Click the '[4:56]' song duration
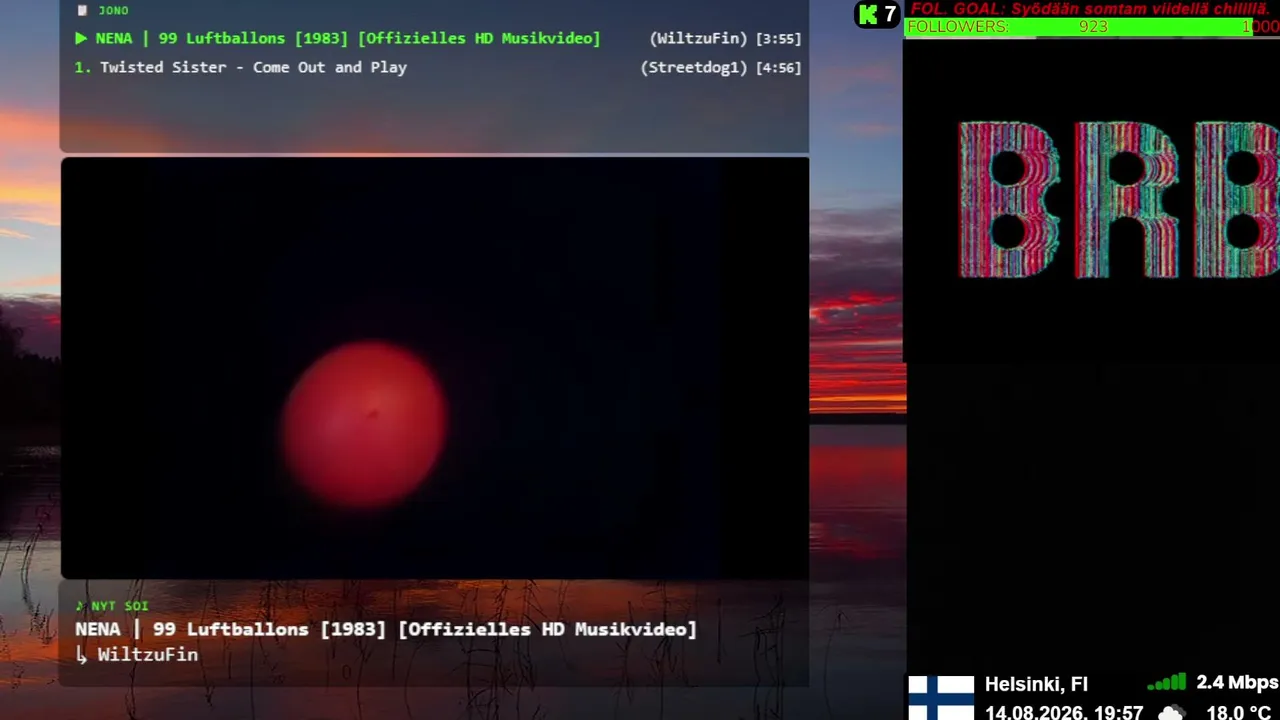Image resolution: width=1280 pixels, height=720 pixels. pos(779,68)
